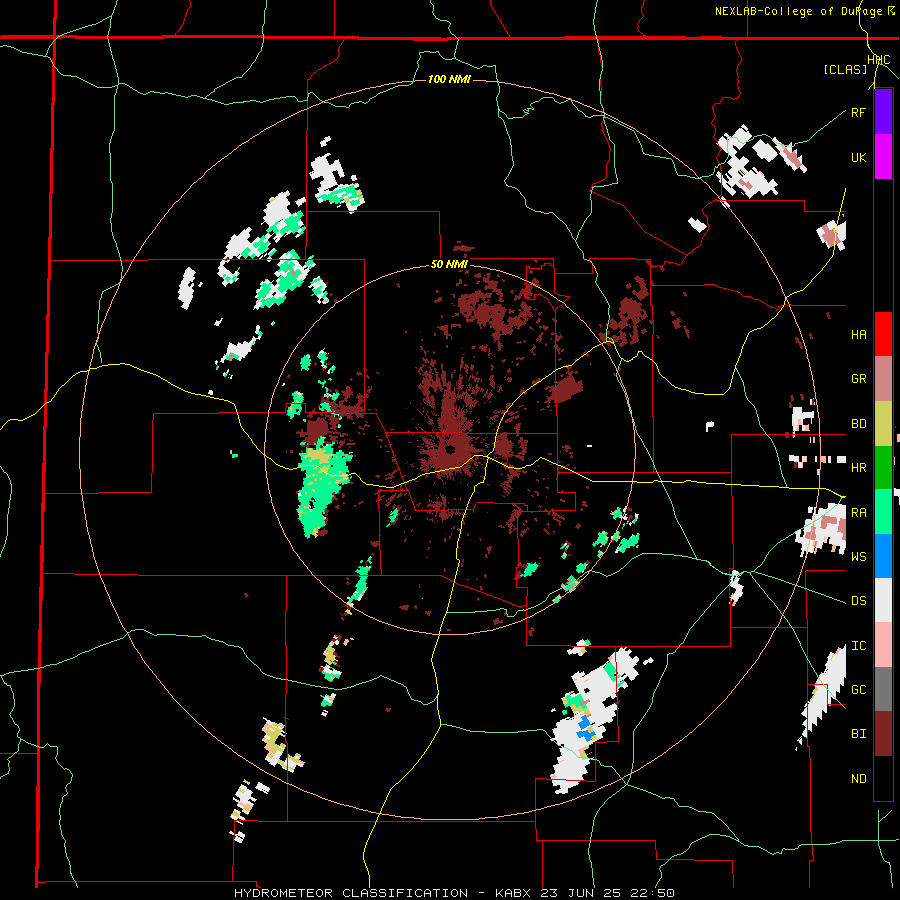
Task: Click the magenta UK legend swatch
Action: point(883,157)
